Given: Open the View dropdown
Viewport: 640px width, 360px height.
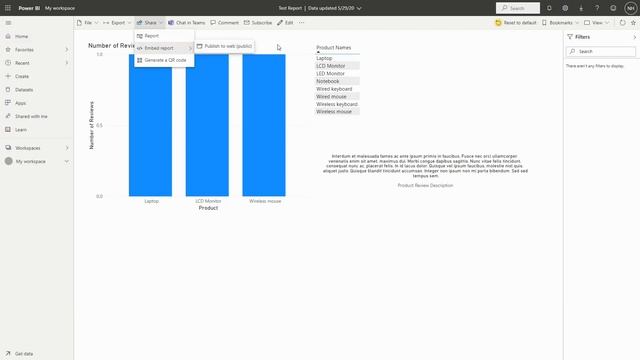Looking at the screenshot, I should click(x=597, y=23).
